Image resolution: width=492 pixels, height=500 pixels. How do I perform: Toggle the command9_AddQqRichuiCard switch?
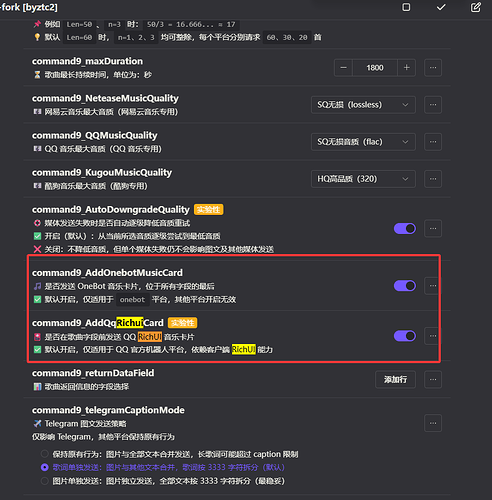click(405, 336)
